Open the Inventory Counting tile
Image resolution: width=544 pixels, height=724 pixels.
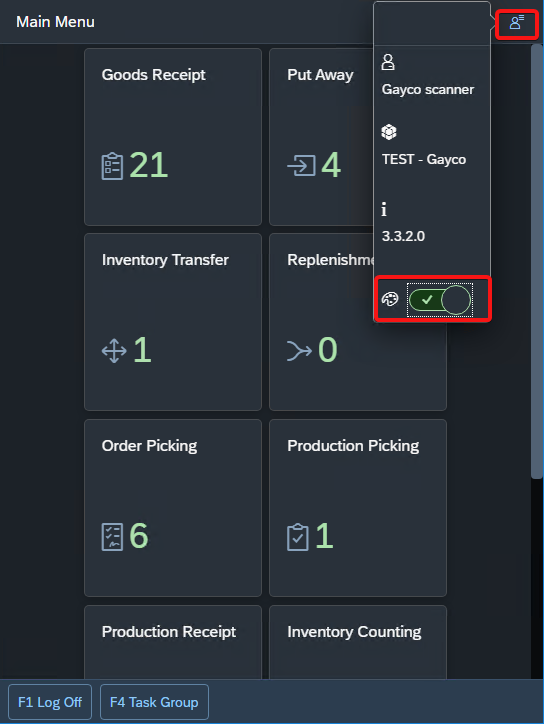[x=358, y=642]
